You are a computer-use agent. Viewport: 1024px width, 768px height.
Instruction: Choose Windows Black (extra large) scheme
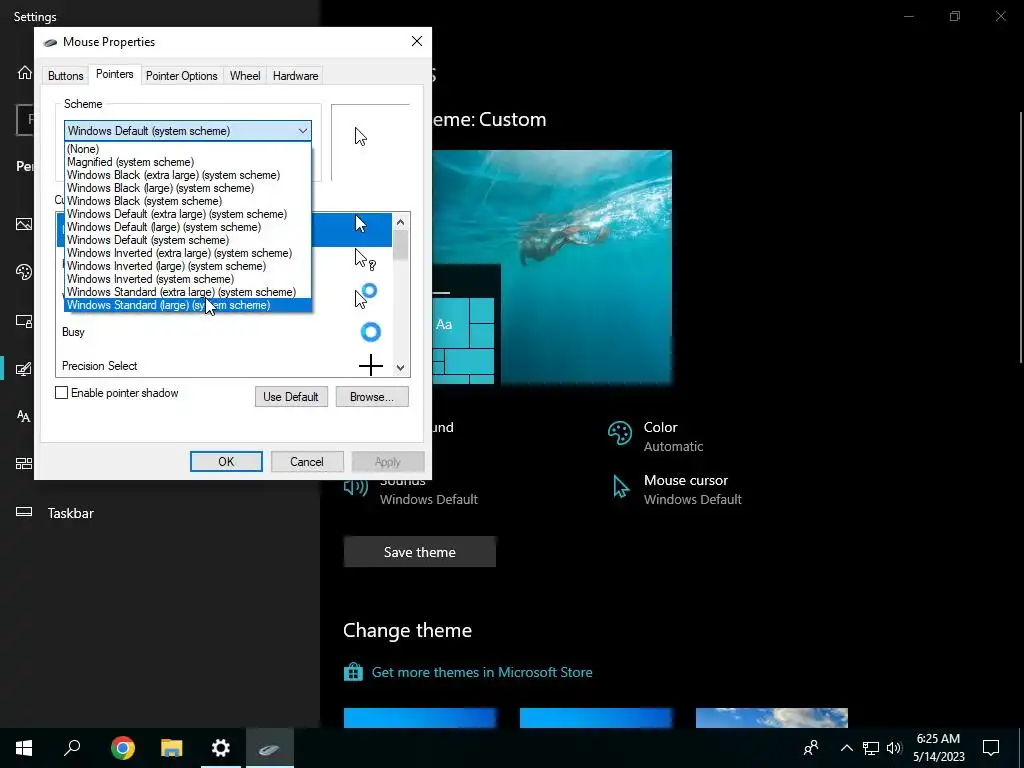pos(188,175)
